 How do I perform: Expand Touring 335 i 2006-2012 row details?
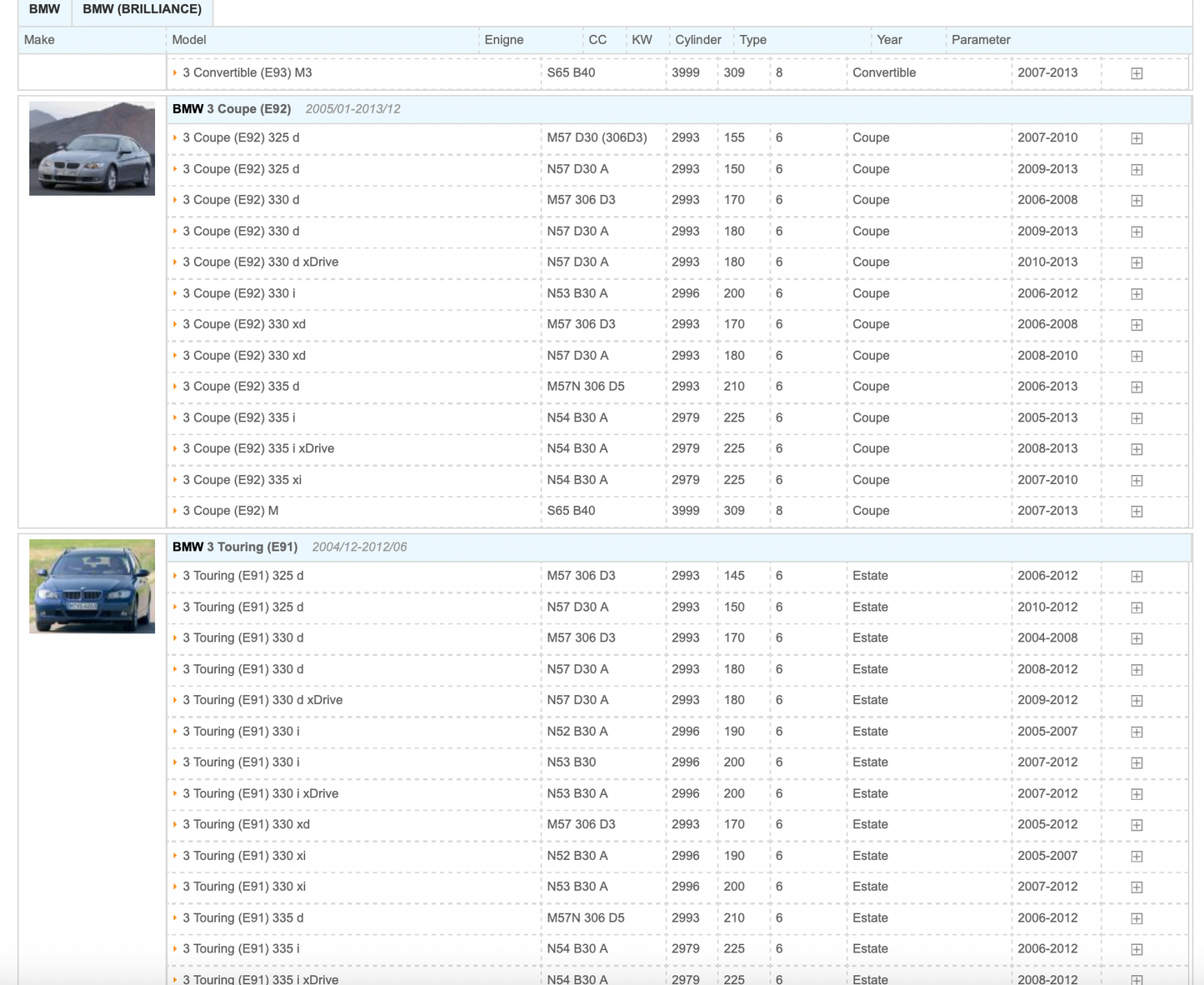pos(1137,949)
